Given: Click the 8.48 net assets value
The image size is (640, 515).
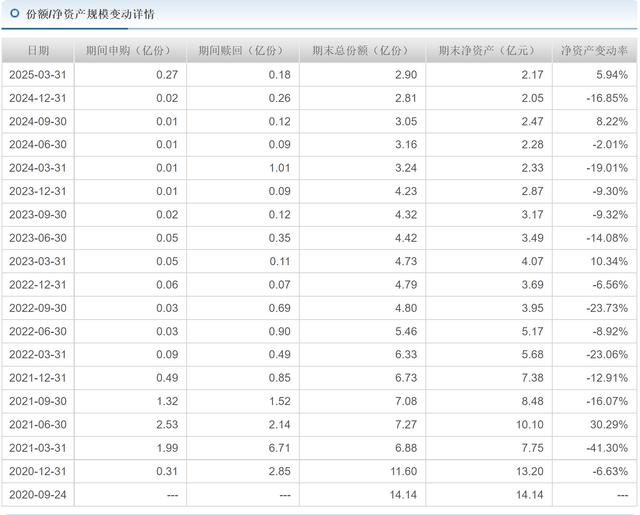Looking at the screenshot, I should (532, 401).
